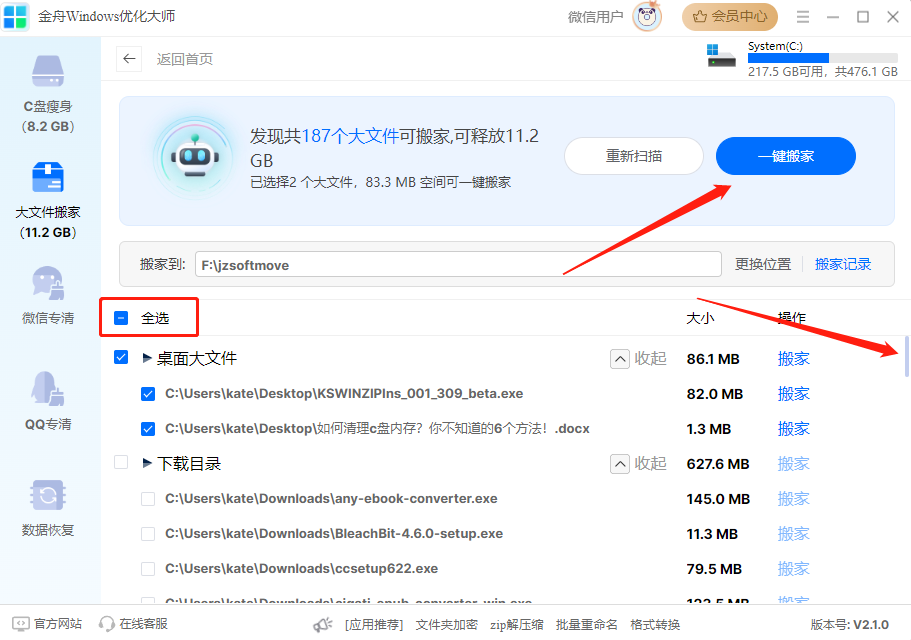Open 文件夹加密 from recommended apps
Image resolution: width=911 pixels, height=640 pixels.
coord(446,624)
